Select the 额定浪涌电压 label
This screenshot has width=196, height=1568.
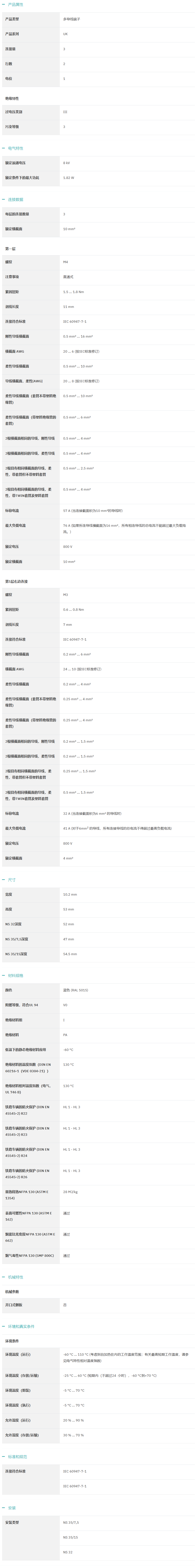coord(15,163)
